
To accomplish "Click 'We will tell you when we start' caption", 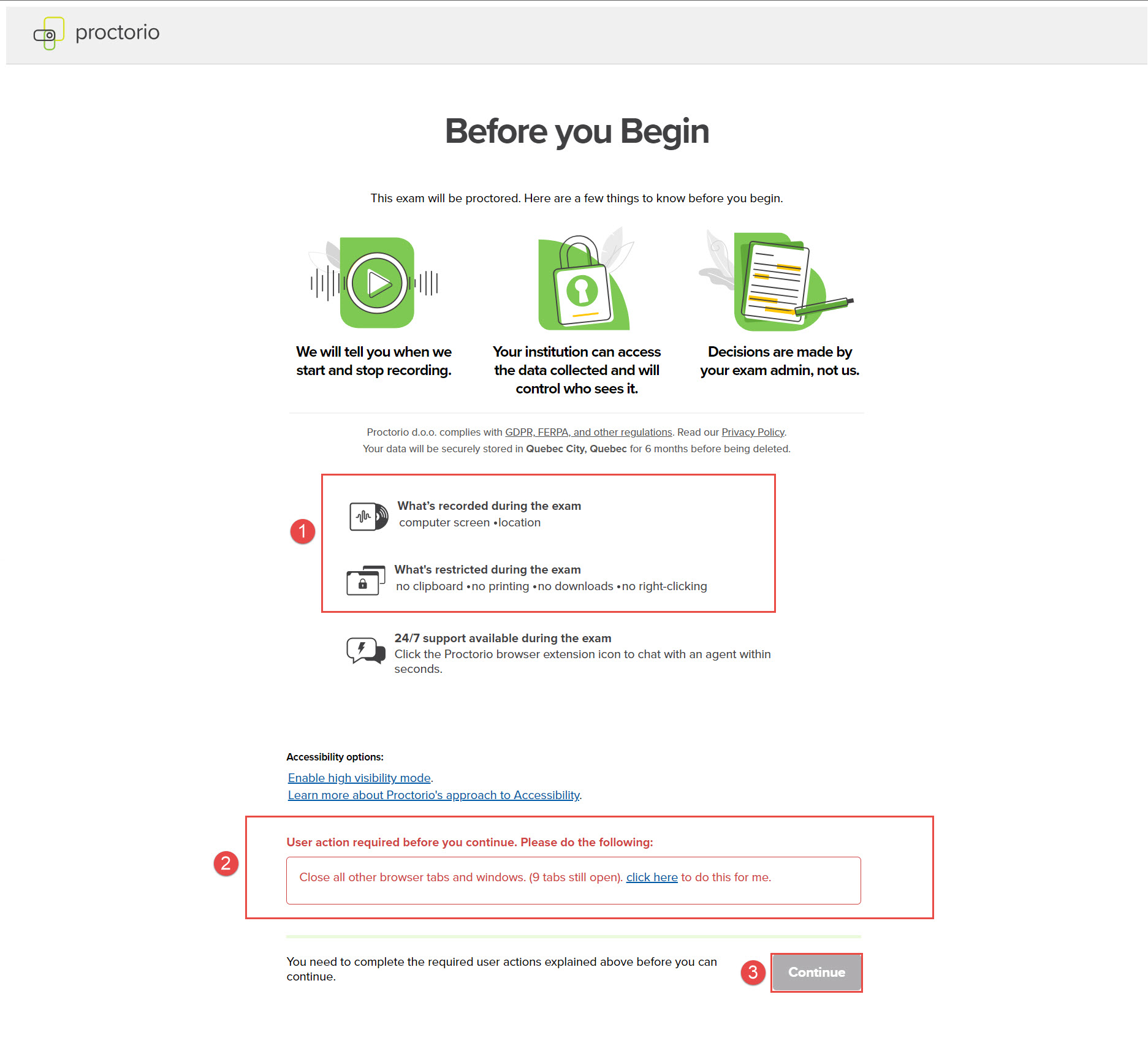I will pyautogui.click(x=374, y=361).
